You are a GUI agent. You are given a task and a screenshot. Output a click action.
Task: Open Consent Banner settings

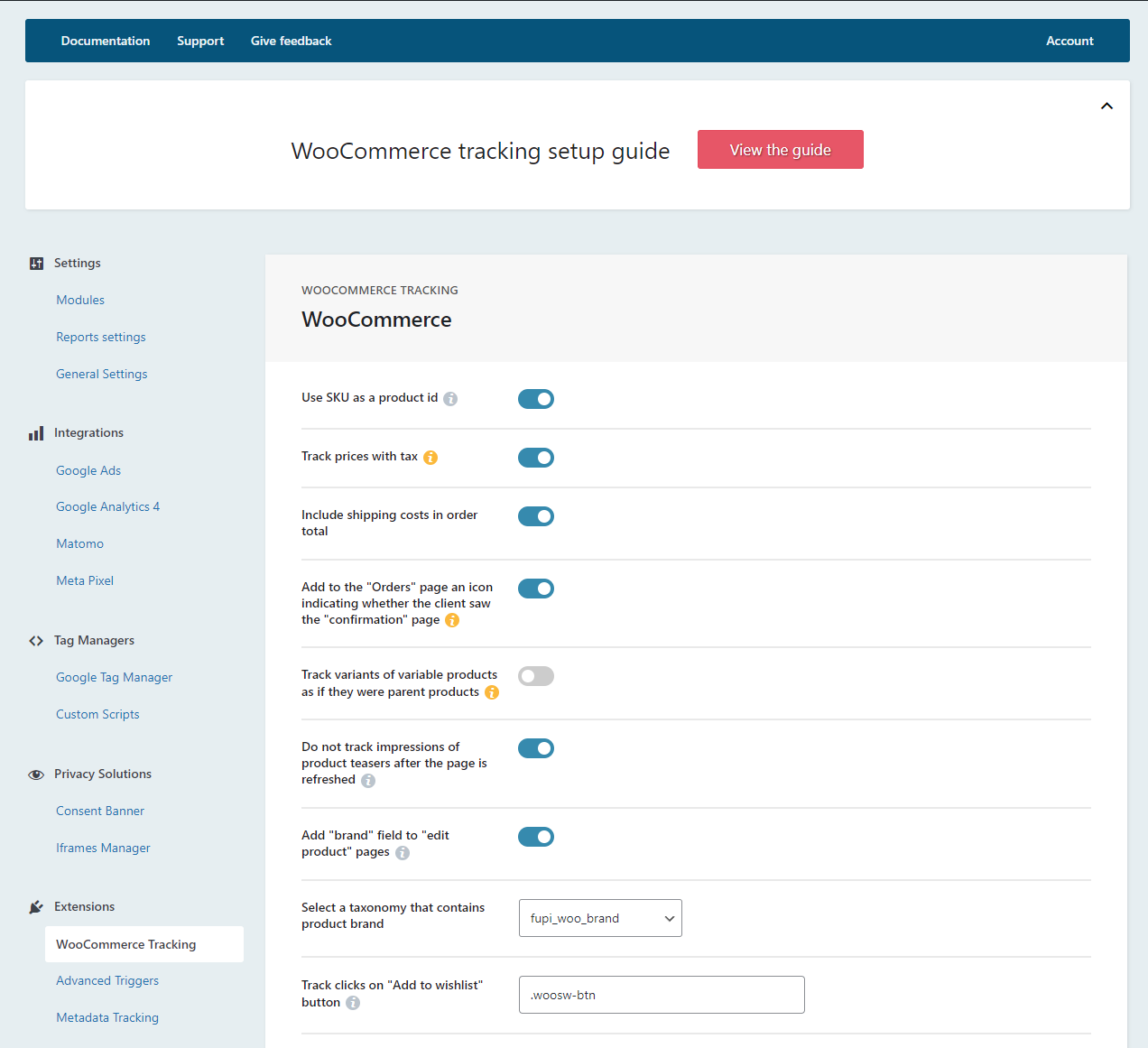(100, 811)
